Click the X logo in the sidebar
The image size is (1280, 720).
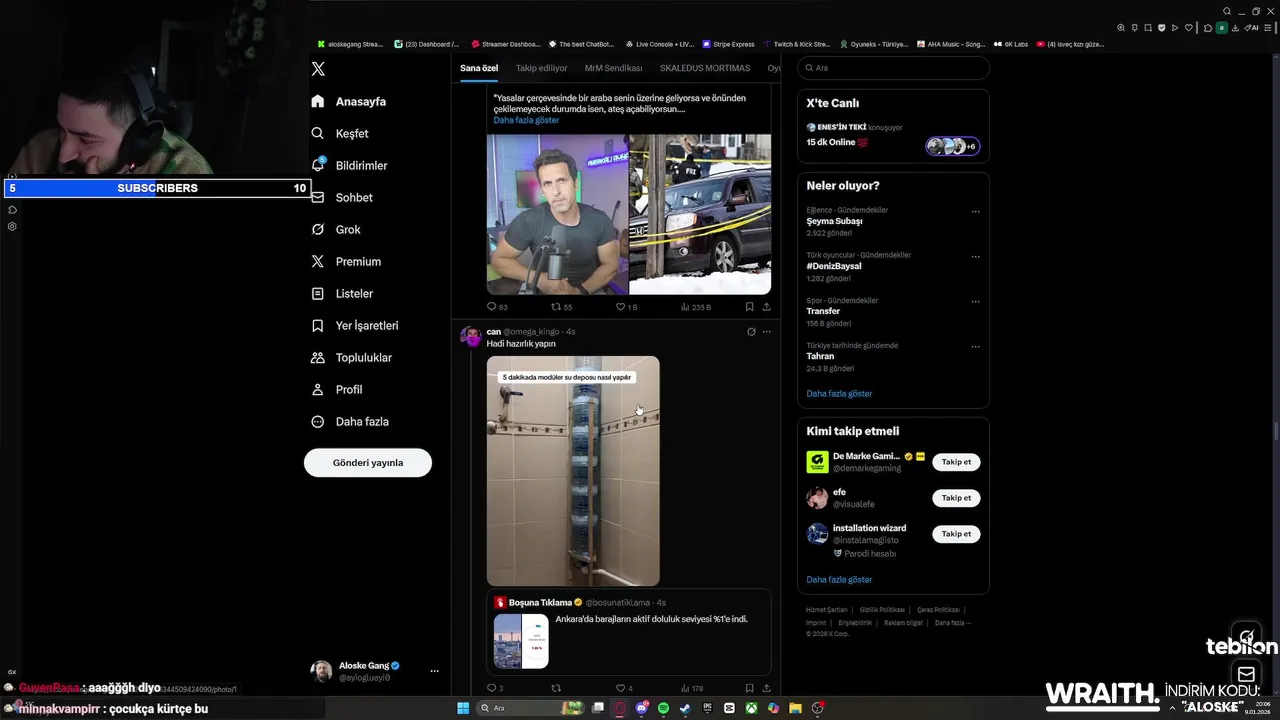coord(318,69)
